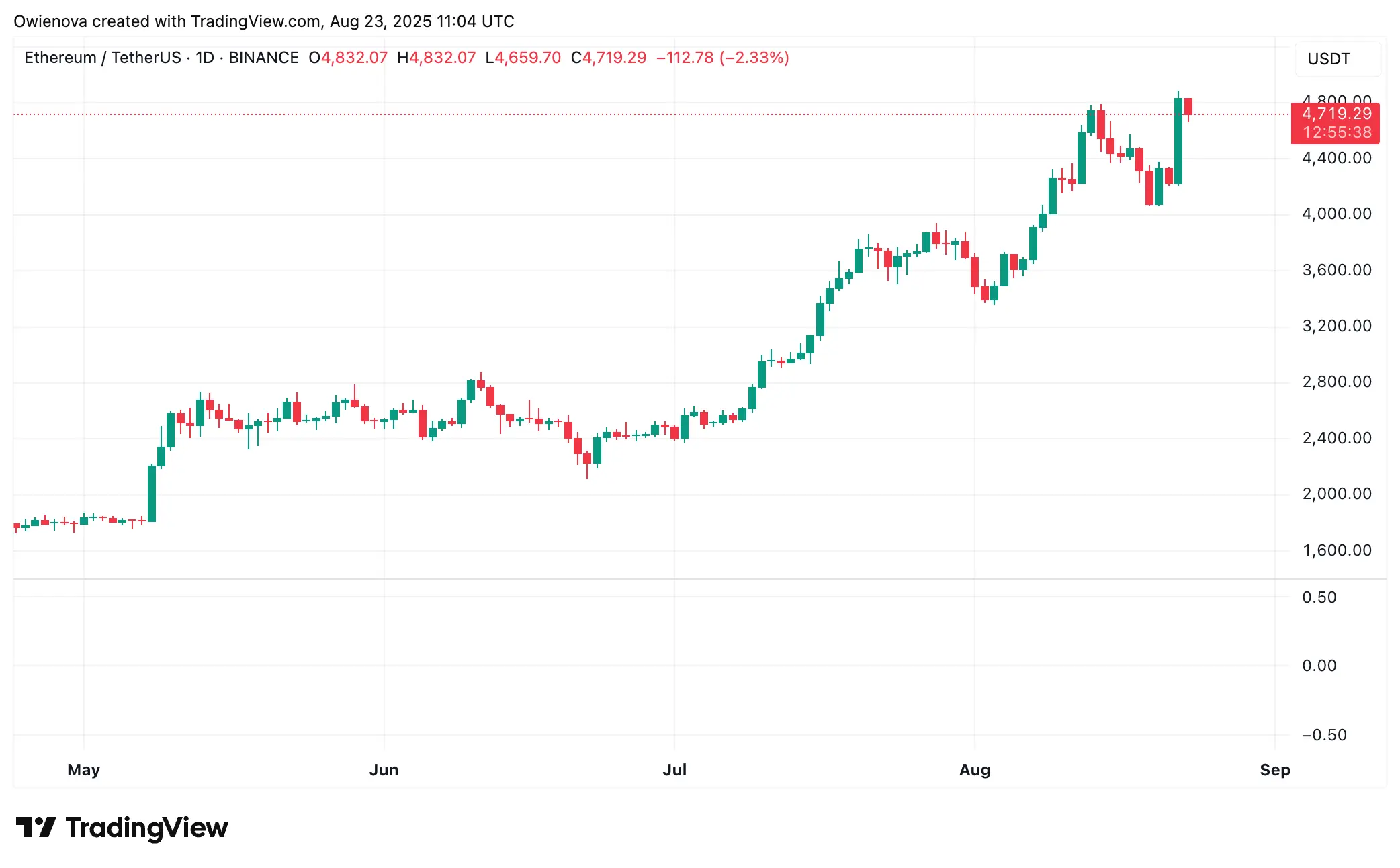Click the 3,600.00 price axis label
This screenshot has width=1400, height=868.
[1337, 270]
